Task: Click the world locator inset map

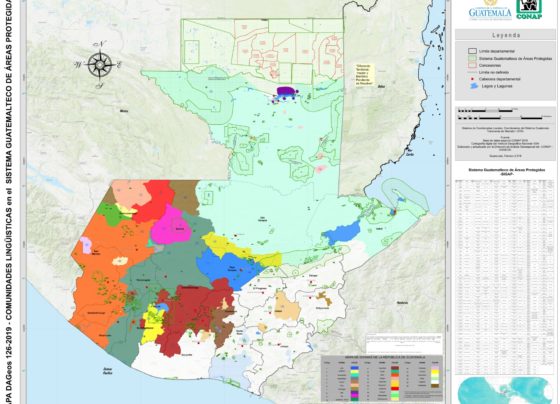Action: pos(505,390)
